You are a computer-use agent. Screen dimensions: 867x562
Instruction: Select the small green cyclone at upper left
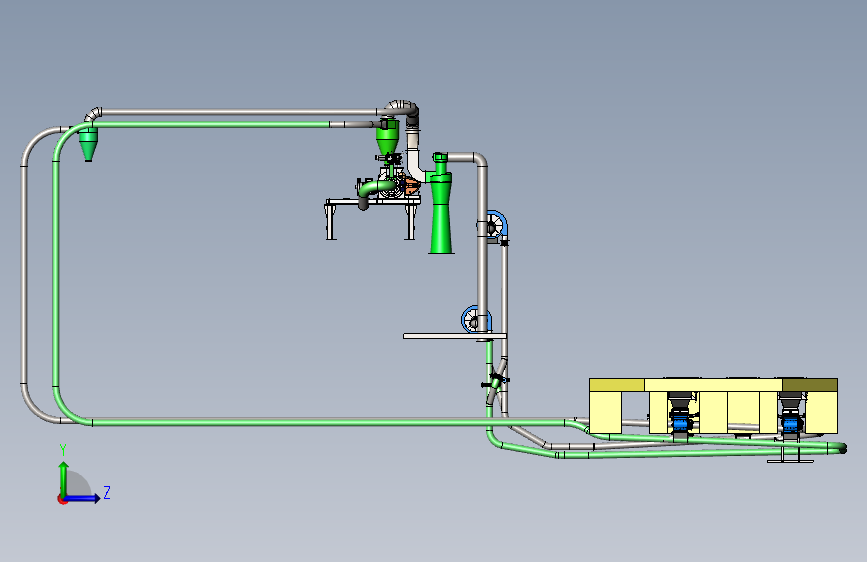(87, 144)
